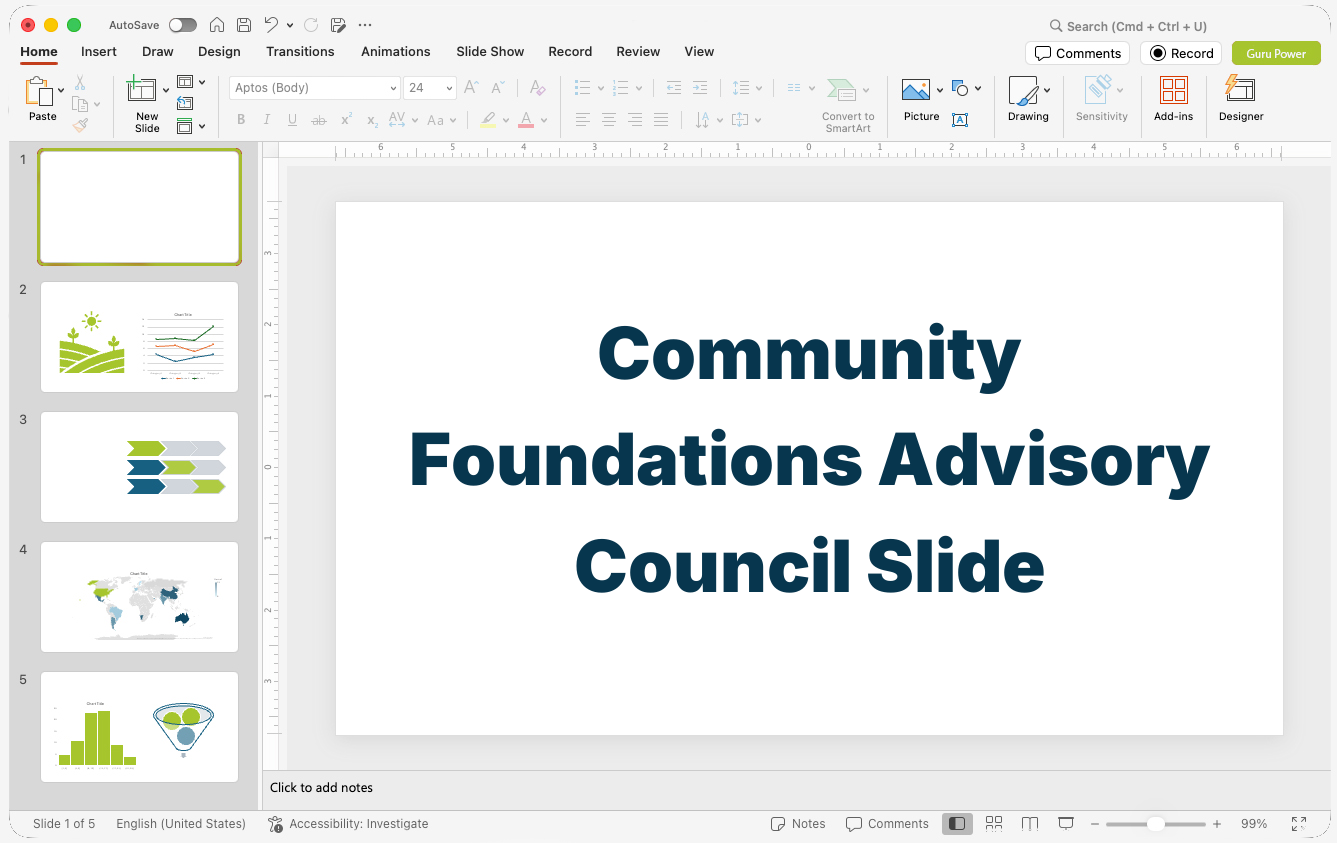Image resolution: width=1337 pixels, height=843 pixels.
Task: Click the Redo arrow icon
Action: pyautogui.click(x=310, y=25)
